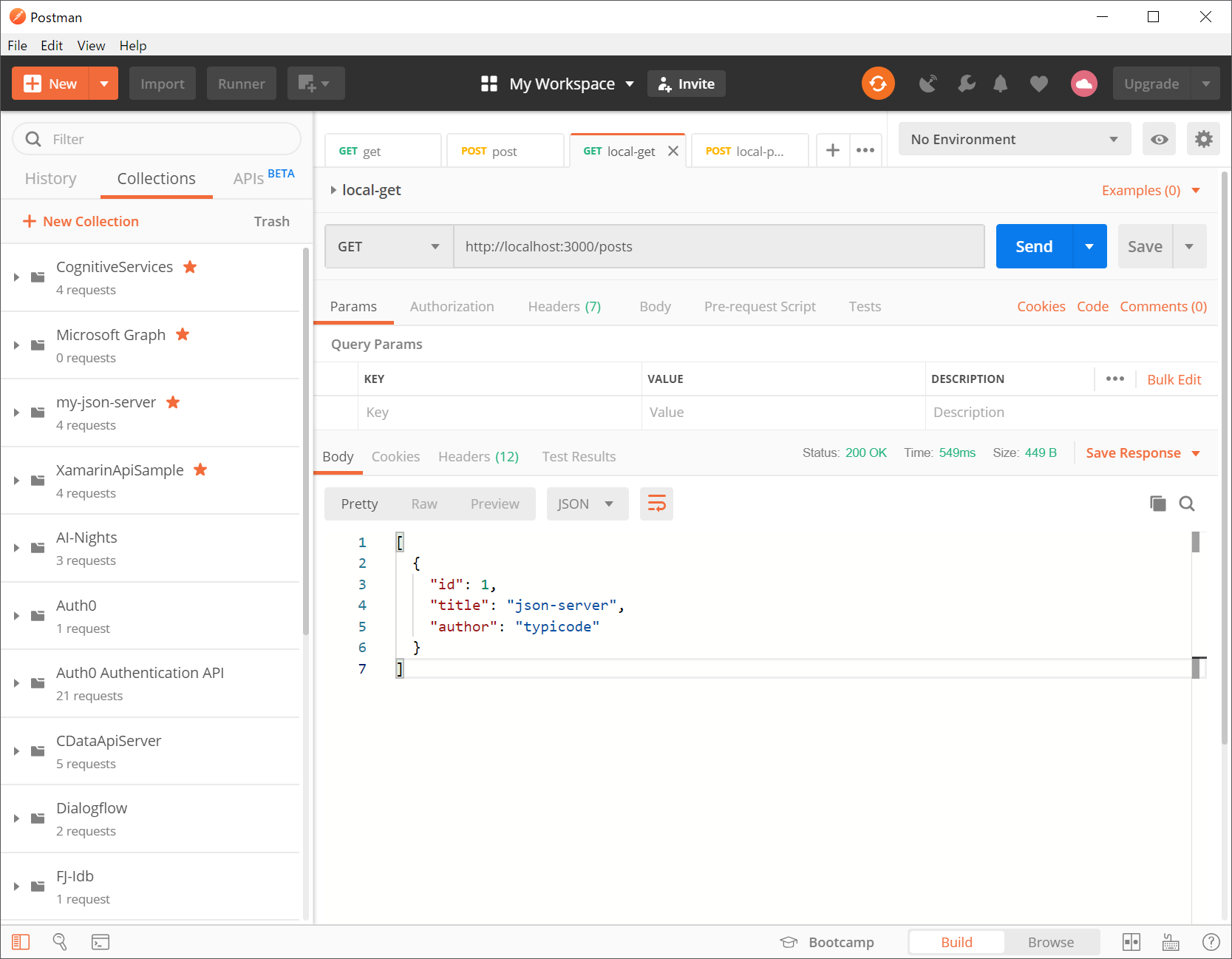The width and height of the screenshot is (1232, 959).
Task: Open the No Environment dropdown
Action: tap(1014, 139)
